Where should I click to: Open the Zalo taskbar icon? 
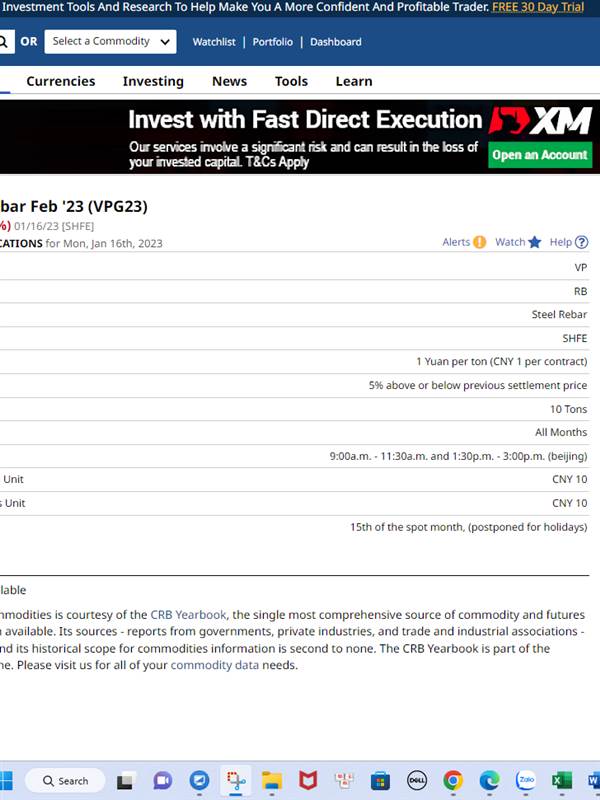[526, 781]
